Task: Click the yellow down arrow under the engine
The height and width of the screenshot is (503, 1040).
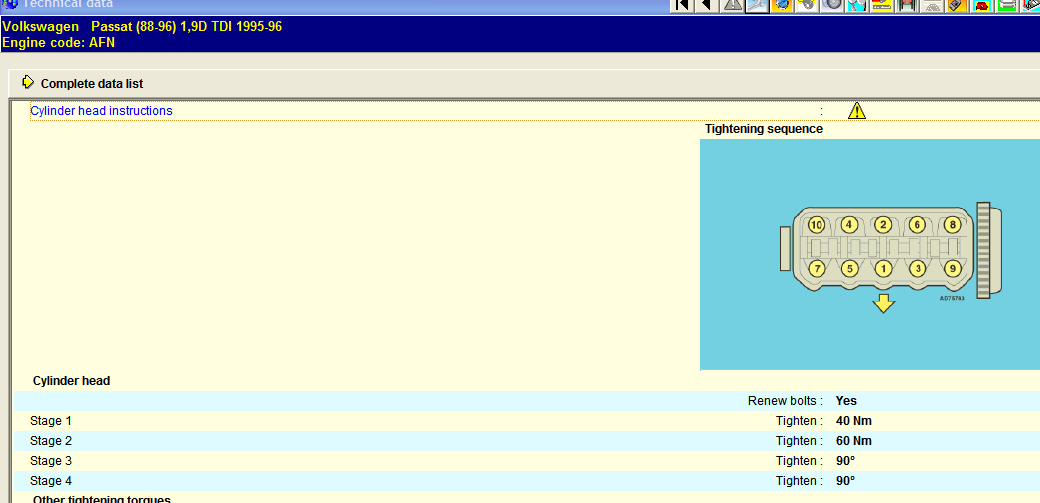Action: (x=883, y=303)
